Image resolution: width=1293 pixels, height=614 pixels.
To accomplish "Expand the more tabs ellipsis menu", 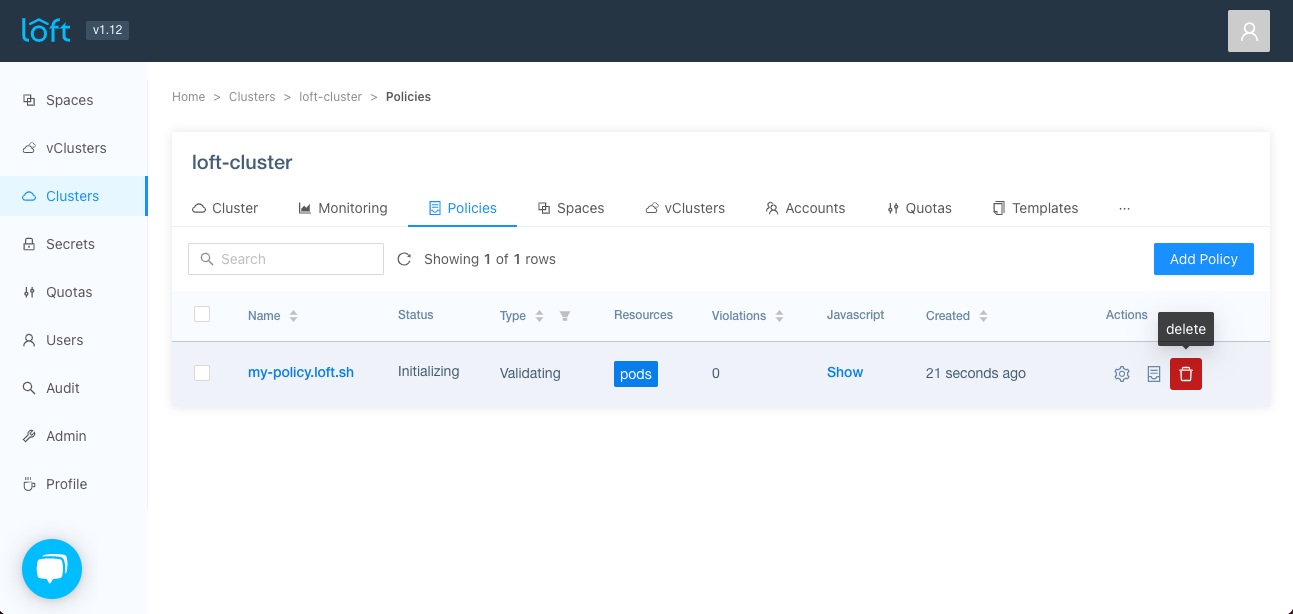I will 1124,208.
